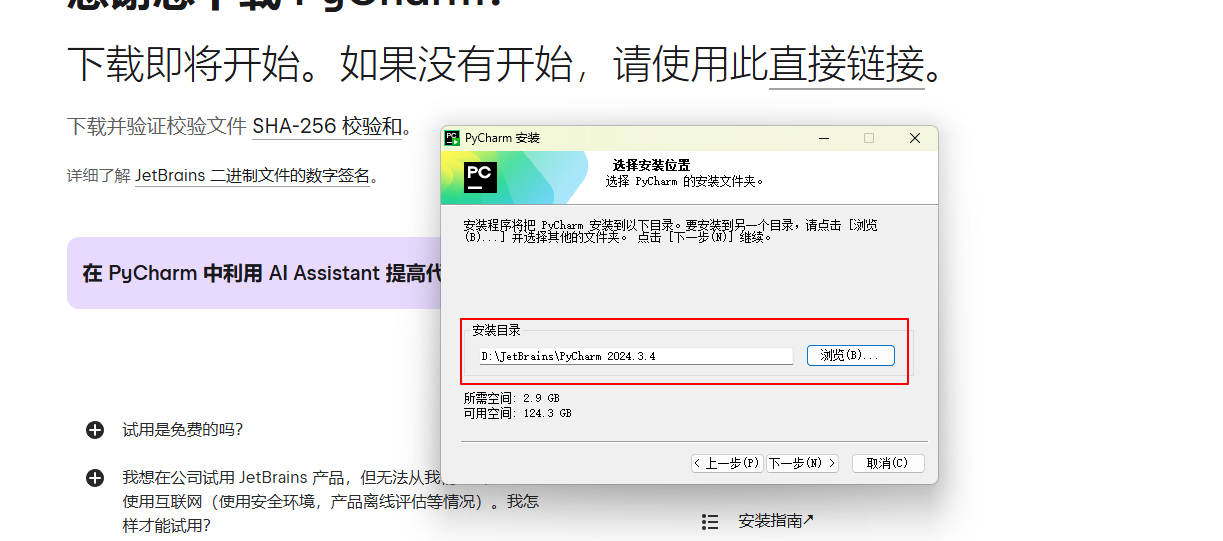This screenshot has width=1223, height=541.
Task: Expand plus icon for 我想在公司试用 question
Action: click(95, 478)
